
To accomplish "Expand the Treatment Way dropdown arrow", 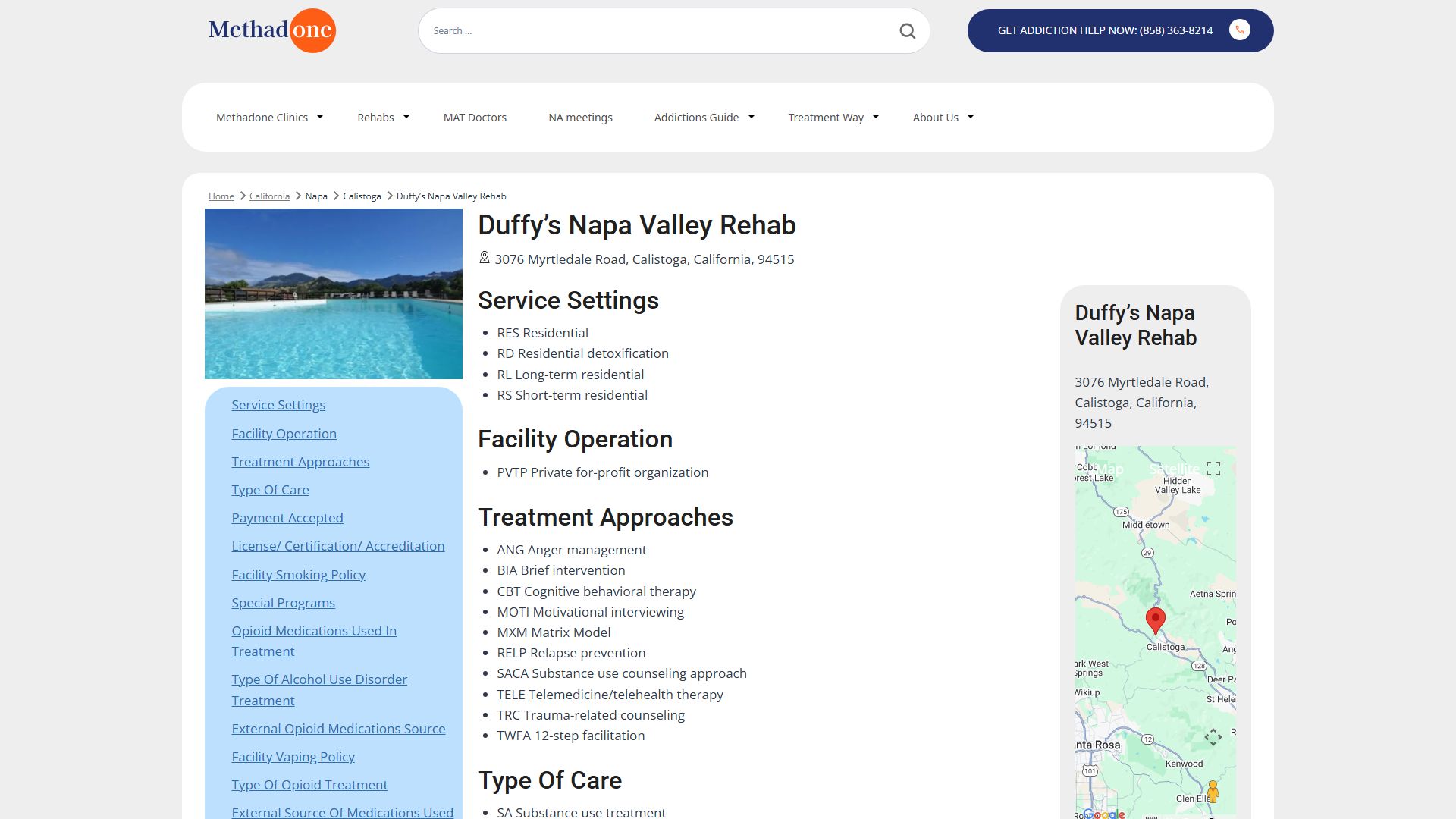I will tap(876, 117).
